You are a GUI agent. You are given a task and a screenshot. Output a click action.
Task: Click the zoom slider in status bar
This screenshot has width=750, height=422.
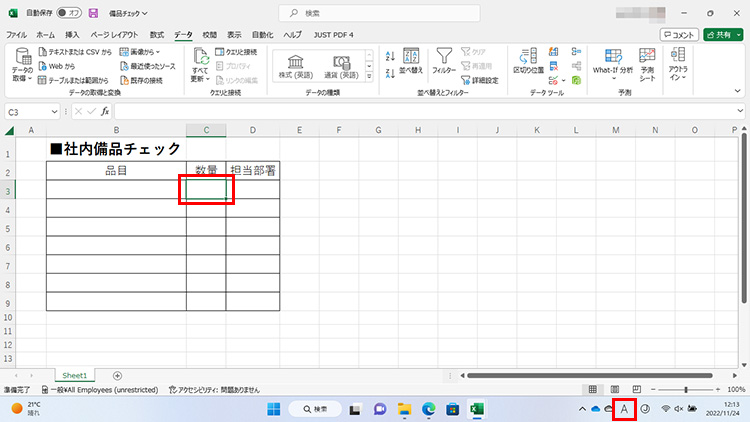(686, 389)
